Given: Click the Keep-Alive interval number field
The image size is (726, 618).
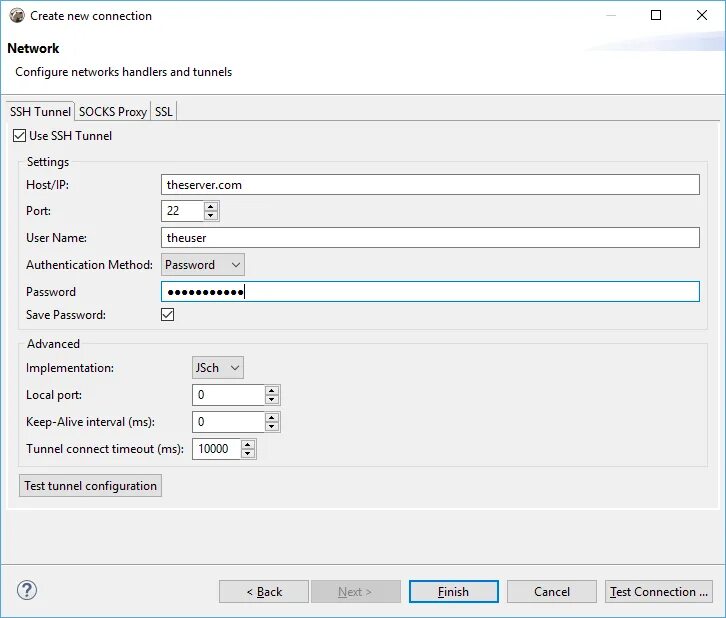Looking at the screenshot, I should (228, 422).
